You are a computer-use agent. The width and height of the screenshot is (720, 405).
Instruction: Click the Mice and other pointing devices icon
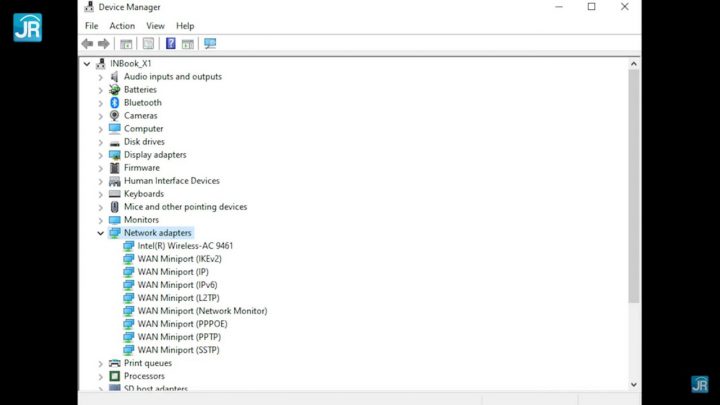tap(114, 207)
